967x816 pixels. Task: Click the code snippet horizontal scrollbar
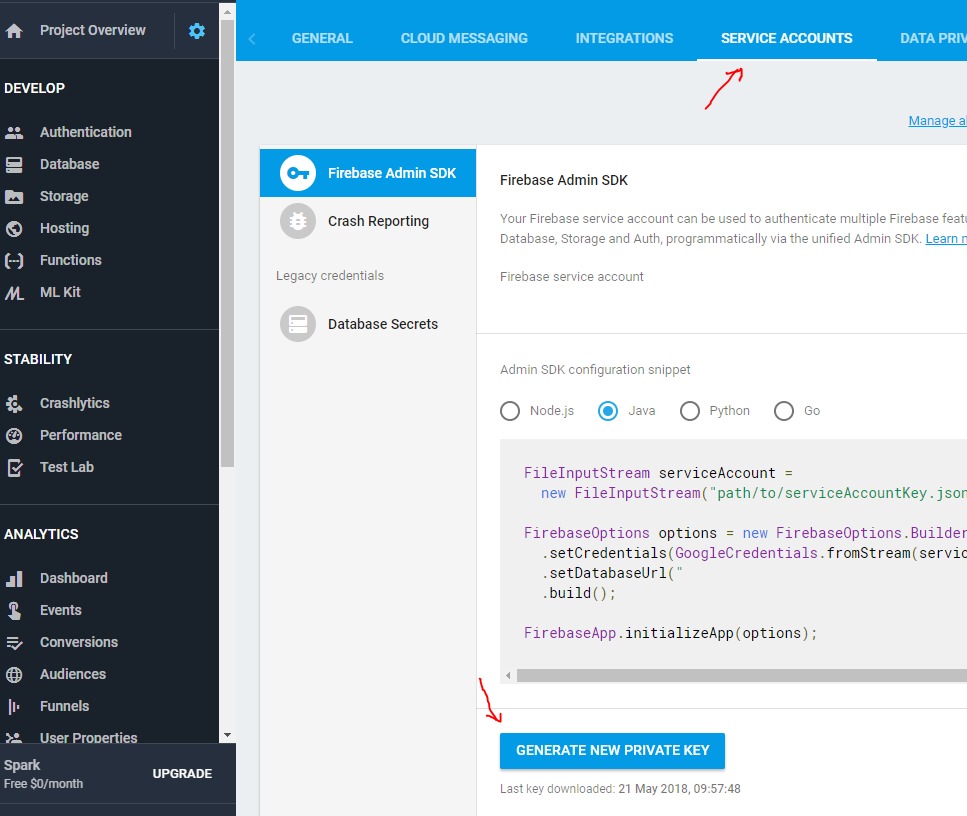(741, 675)
